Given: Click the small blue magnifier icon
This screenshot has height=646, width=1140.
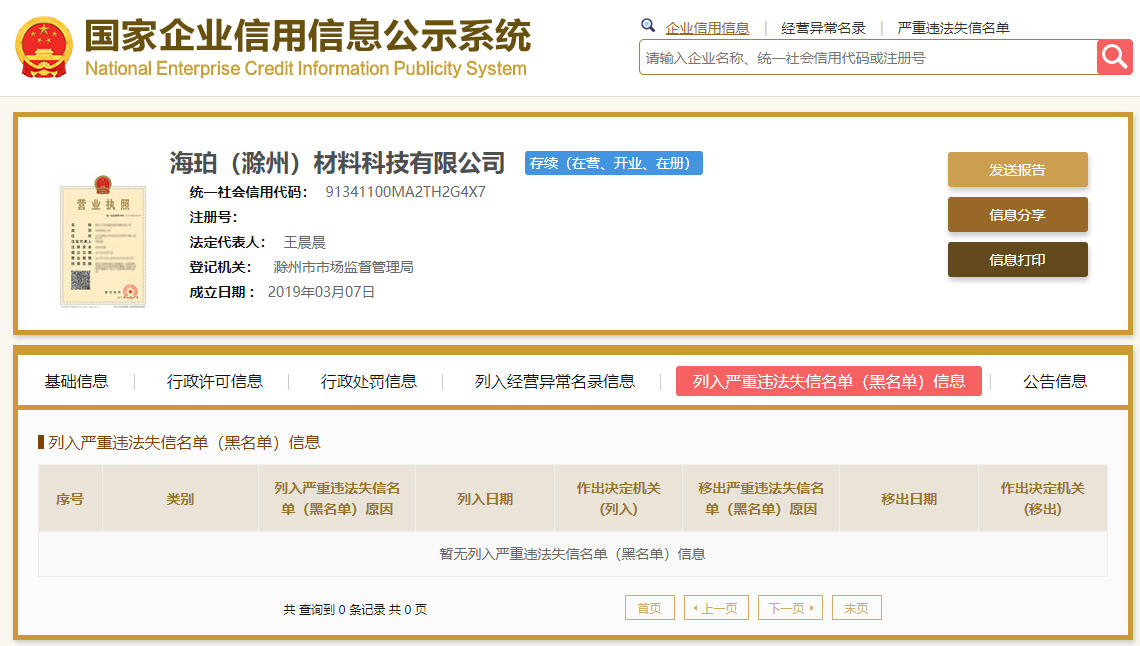Looking at the screenshot, I should tap(648, 25).
